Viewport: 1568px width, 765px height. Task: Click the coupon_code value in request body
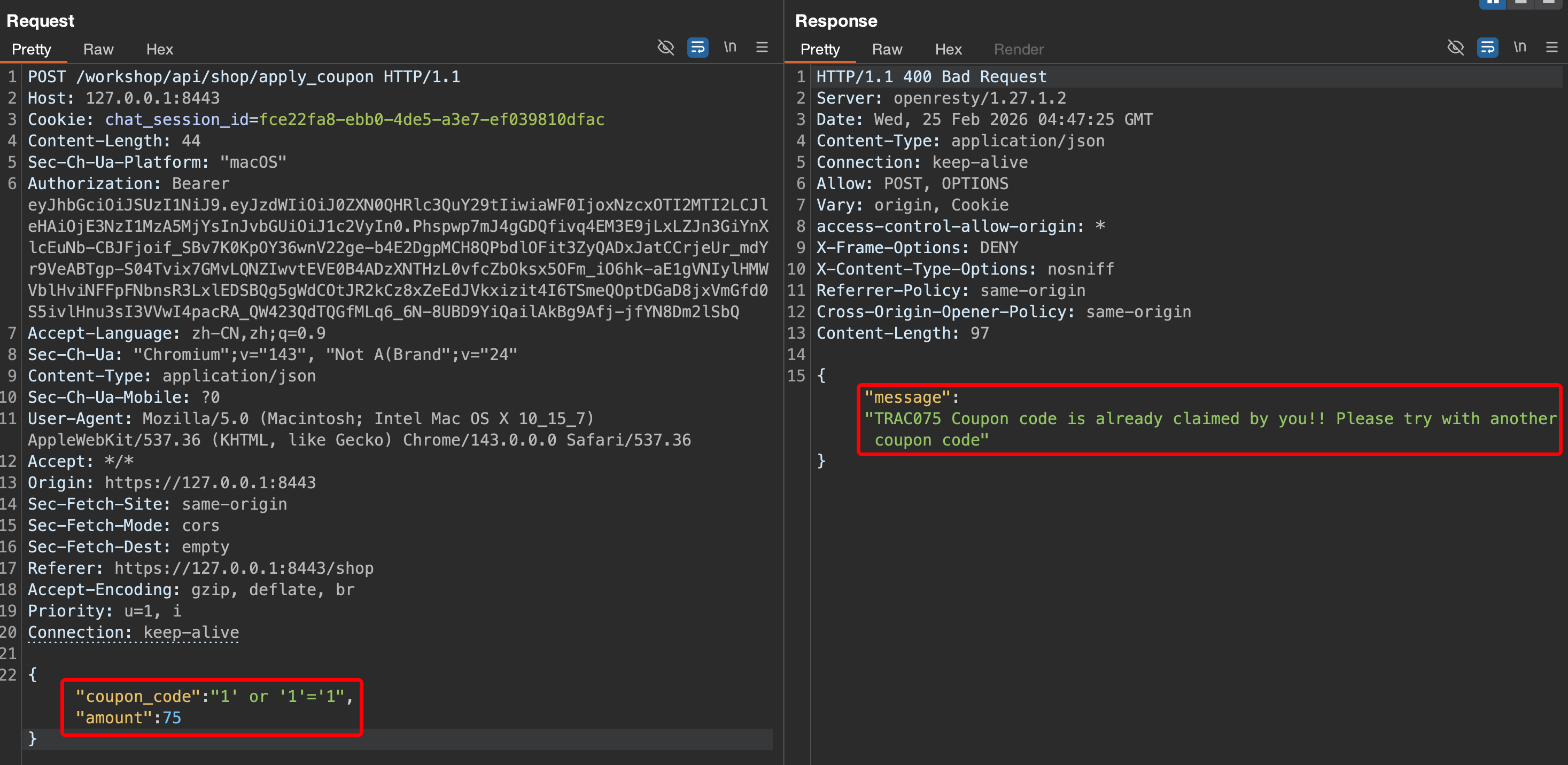point(278,696)
